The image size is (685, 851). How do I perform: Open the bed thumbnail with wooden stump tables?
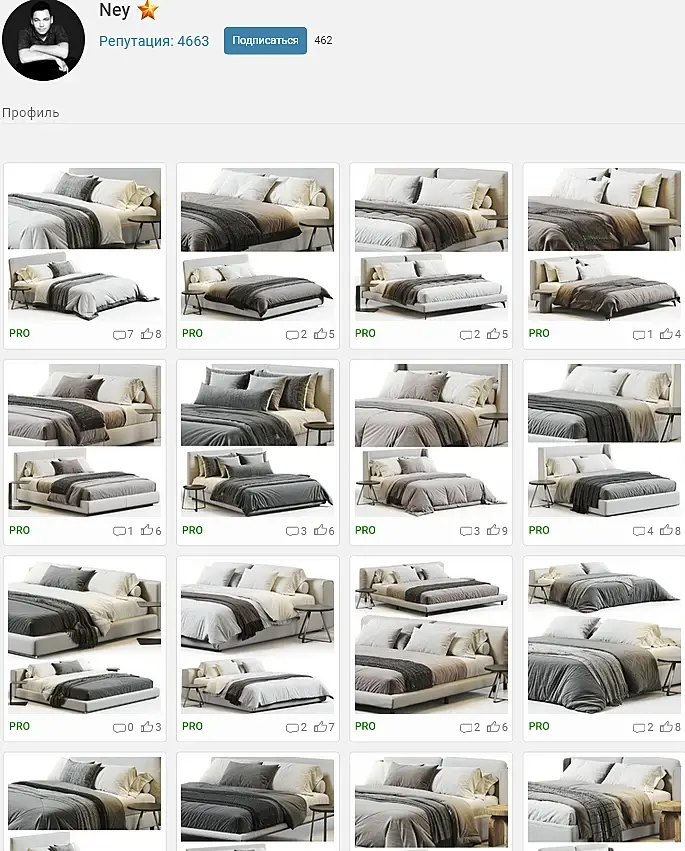pos(431,801)
